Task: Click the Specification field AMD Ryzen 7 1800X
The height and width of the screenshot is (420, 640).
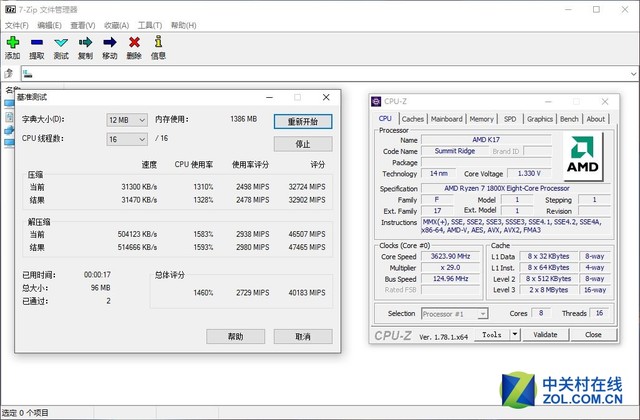Action: pos(516,188)
